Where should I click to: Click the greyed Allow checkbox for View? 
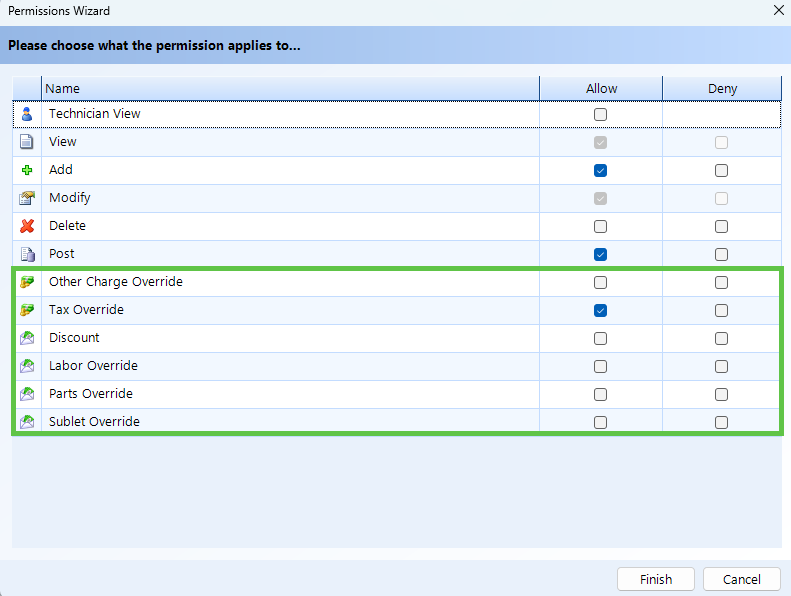tap(600, 143)
